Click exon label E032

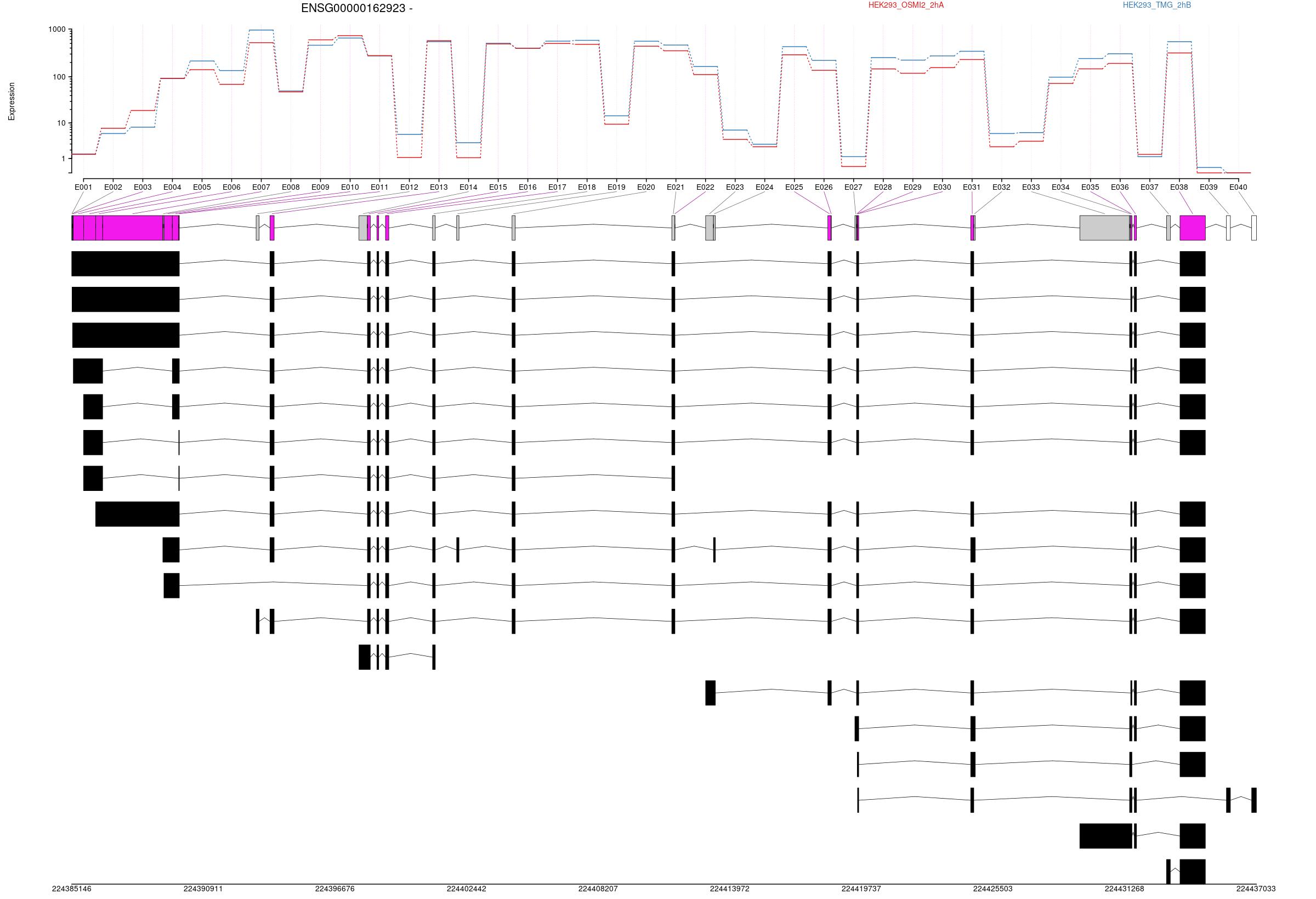tap(1001, 187)
